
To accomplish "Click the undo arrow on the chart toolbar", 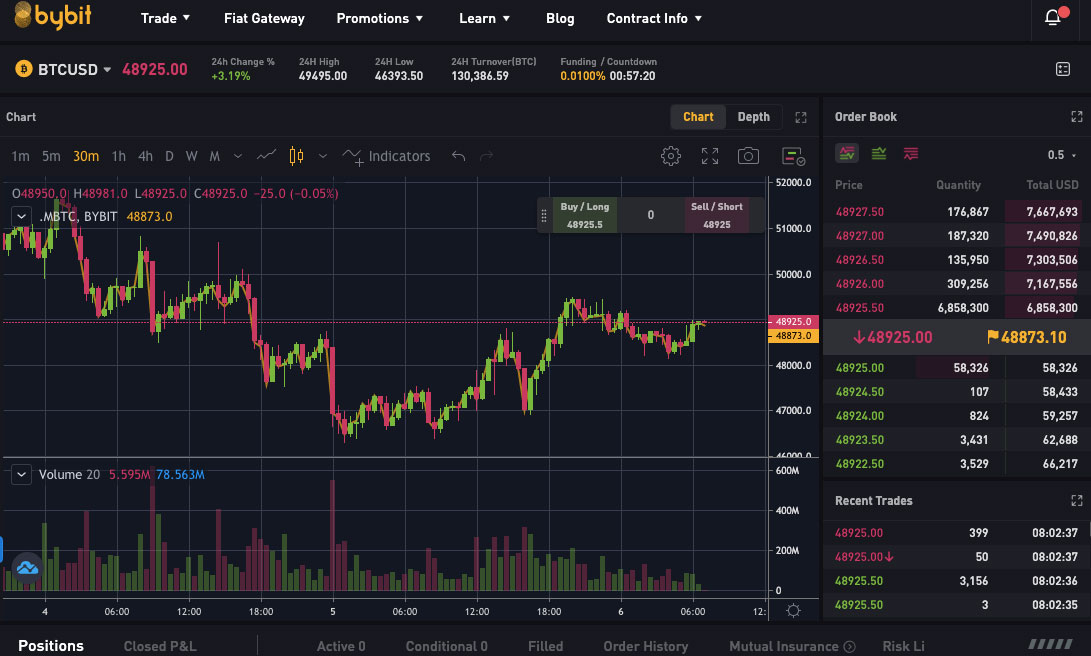I will (458, 156).
